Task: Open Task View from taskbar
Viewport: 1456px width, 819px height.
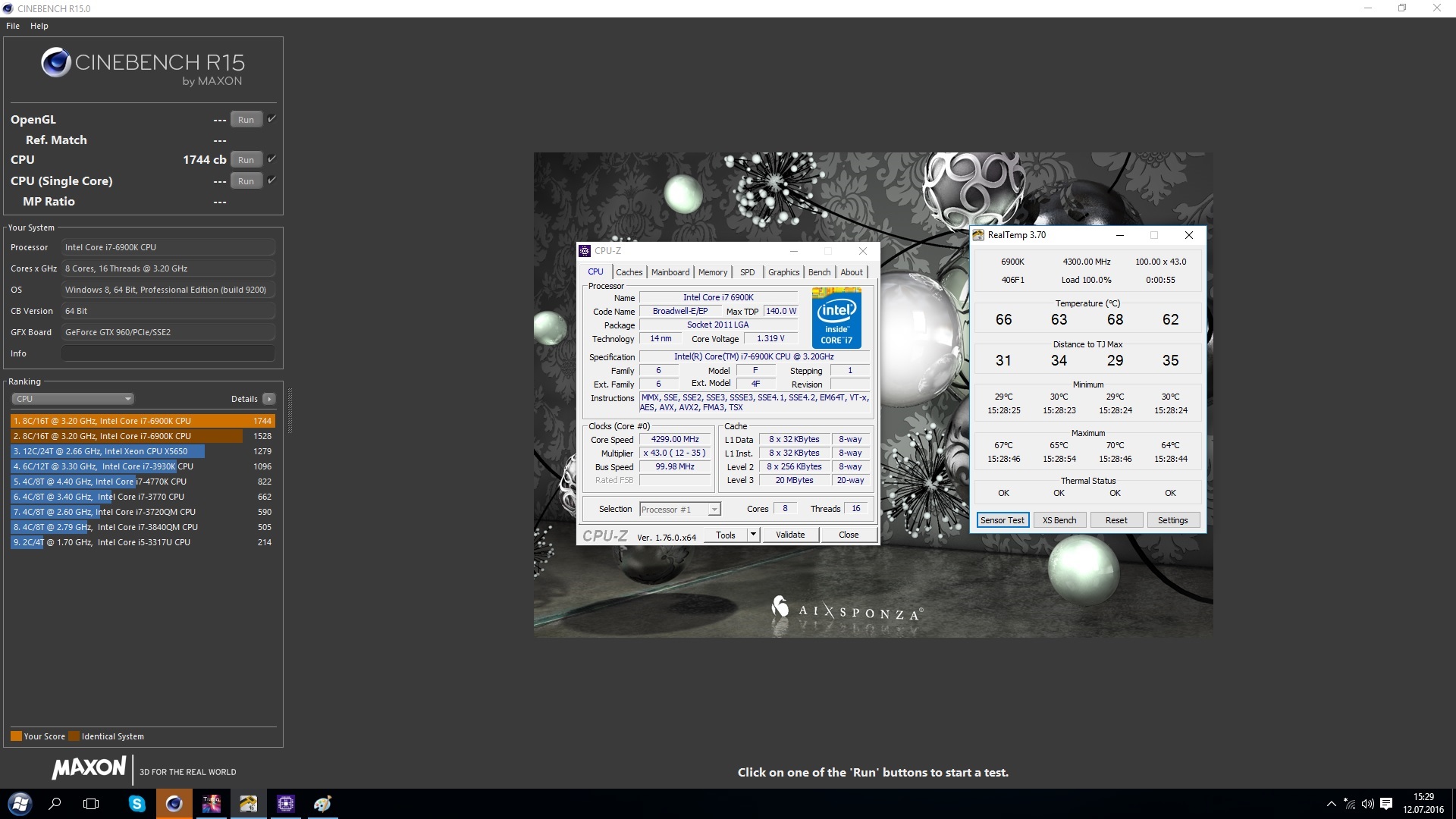Action: (91, 804)
